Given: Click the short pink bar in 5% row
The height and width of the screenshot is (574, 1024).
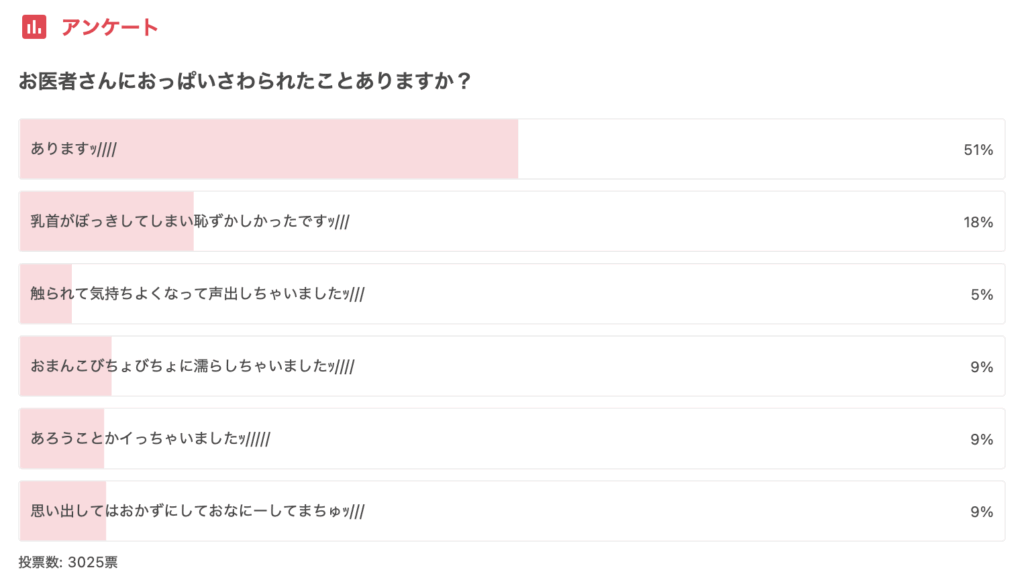Looking at the screenshot, I should (x=46, y=294).
